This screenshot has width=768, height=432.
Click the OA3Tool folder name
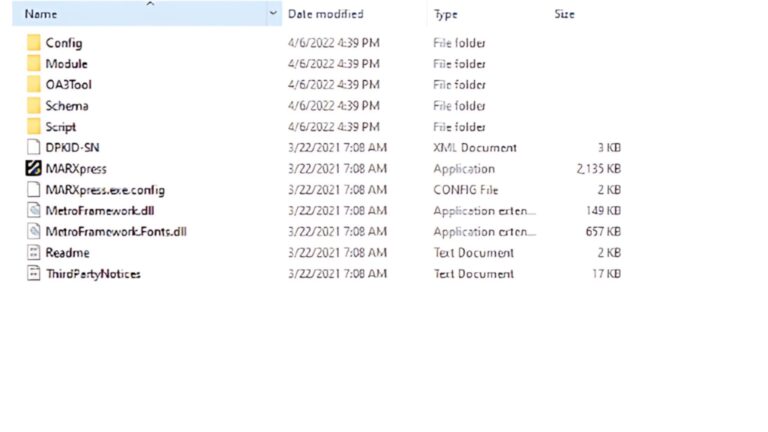tap(69, 85)
